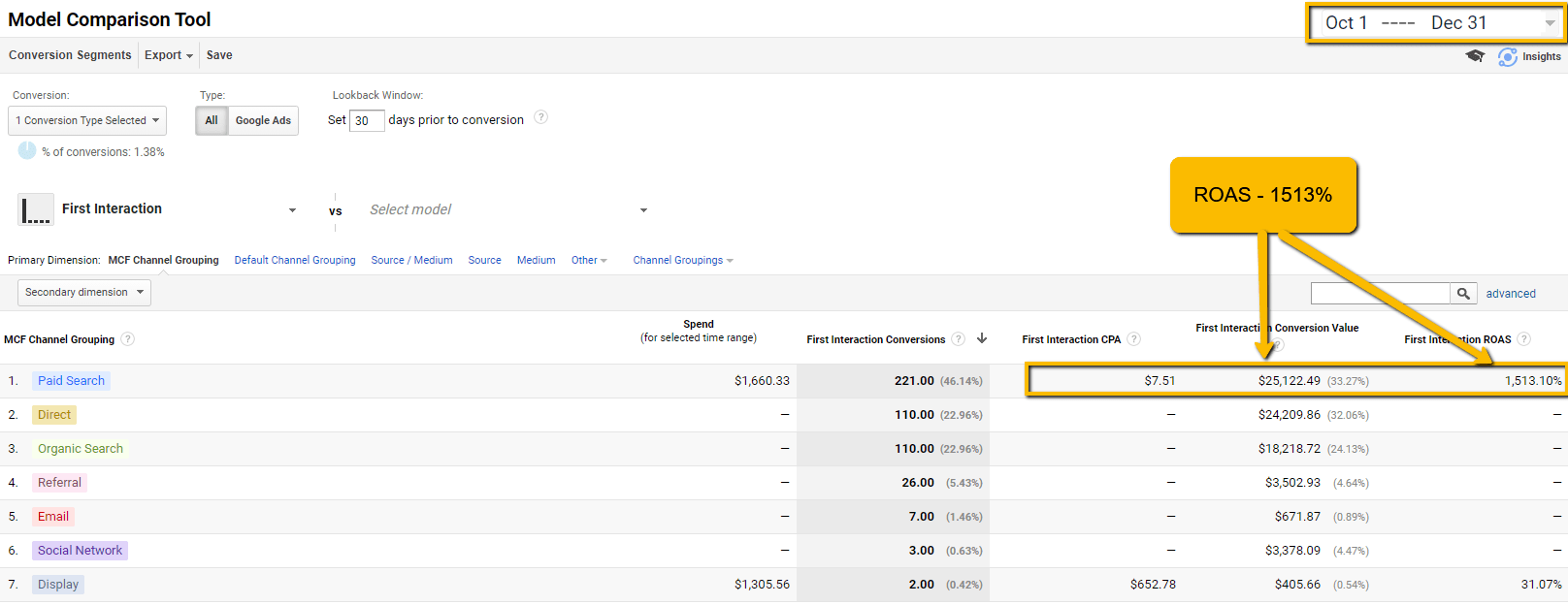
Task: Open the date range picker
Action: pos(1437,23)
